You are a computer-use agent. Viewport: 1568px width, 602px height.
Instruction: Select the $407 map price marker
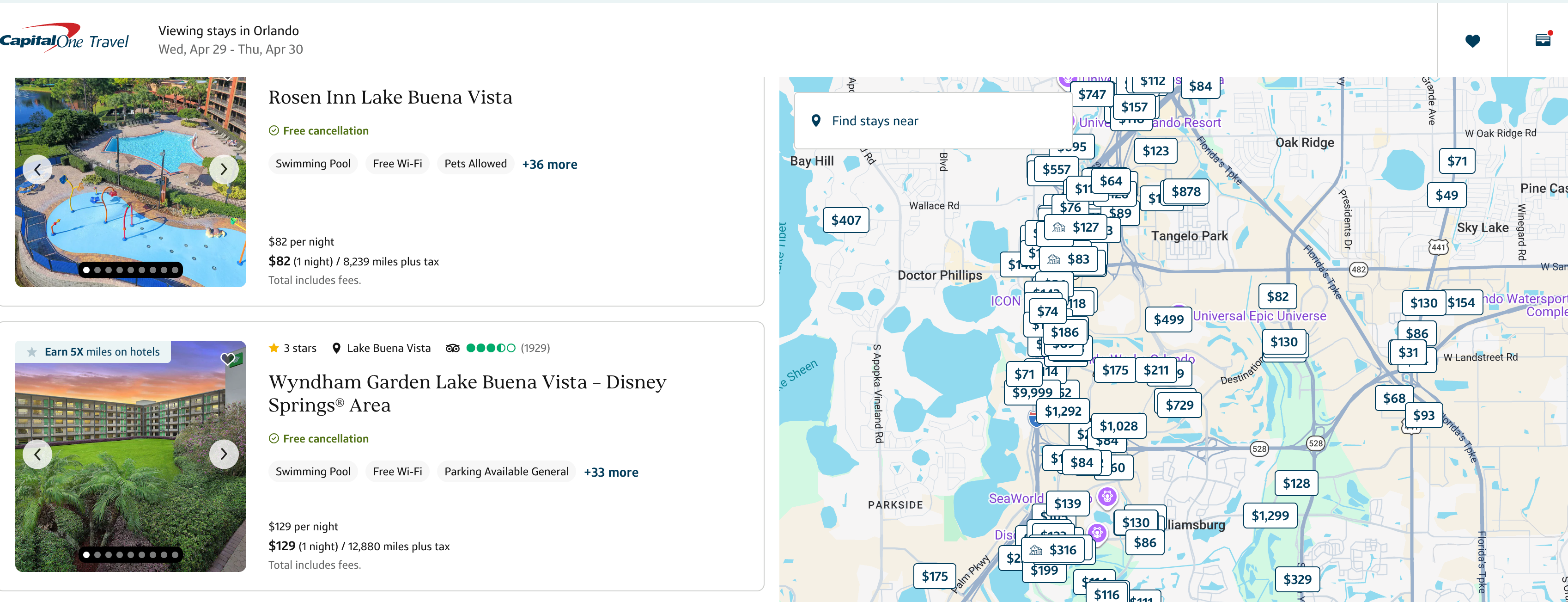(845, 220)
